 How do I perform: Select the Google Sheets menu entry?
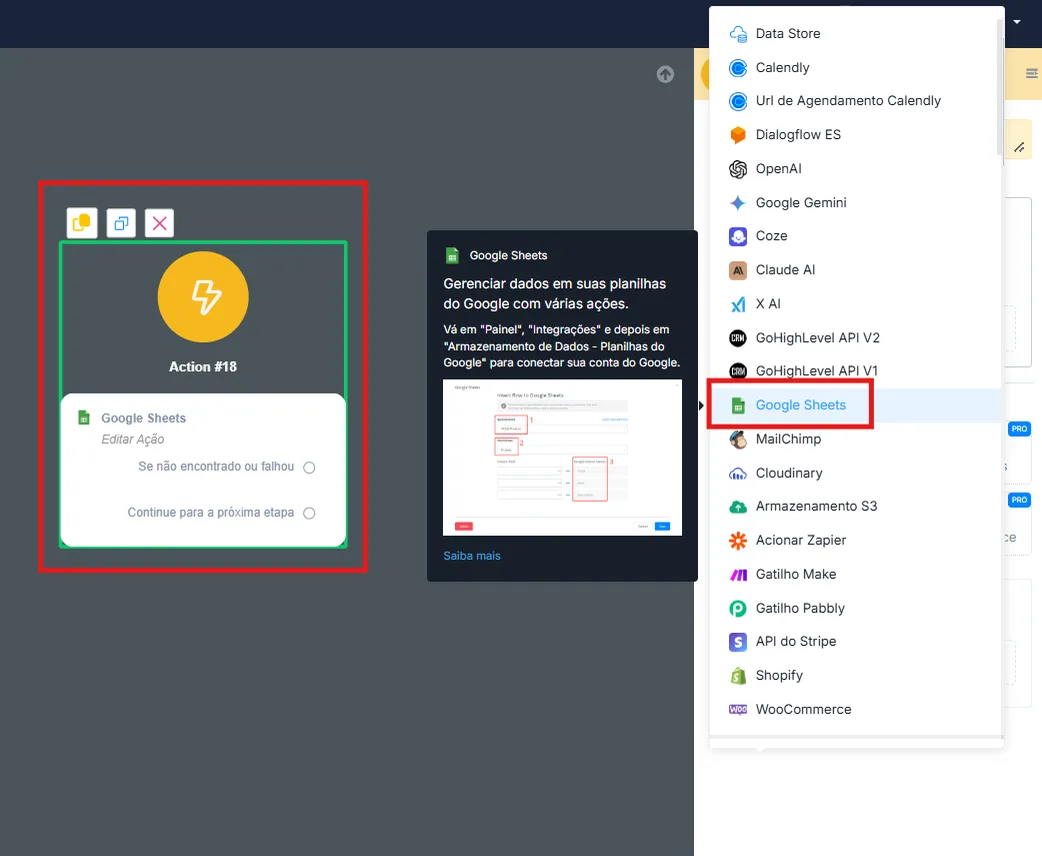point(855,405)
